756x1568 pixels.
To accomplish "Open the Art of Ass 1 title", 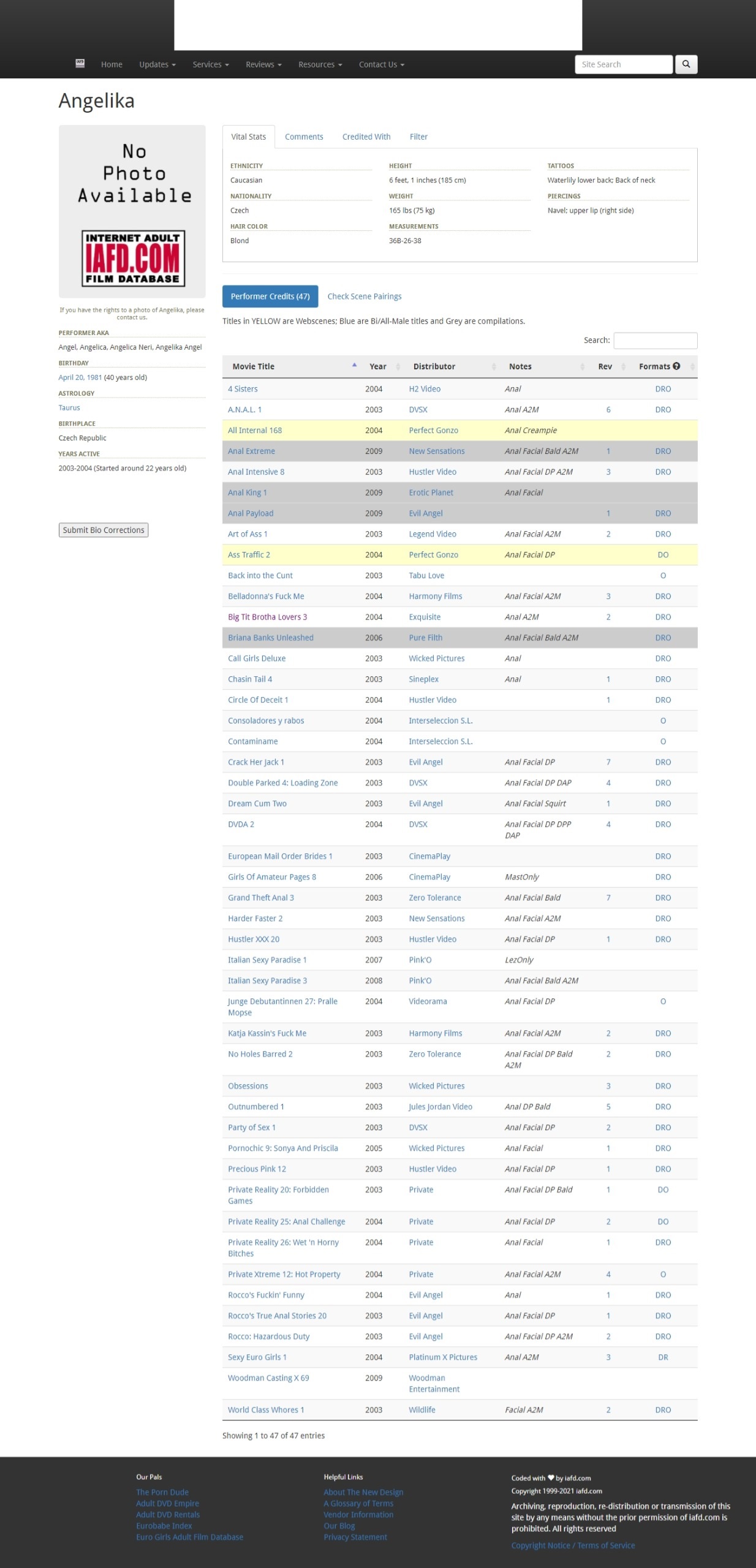I will pyautogui.click(x=248, y=534).
